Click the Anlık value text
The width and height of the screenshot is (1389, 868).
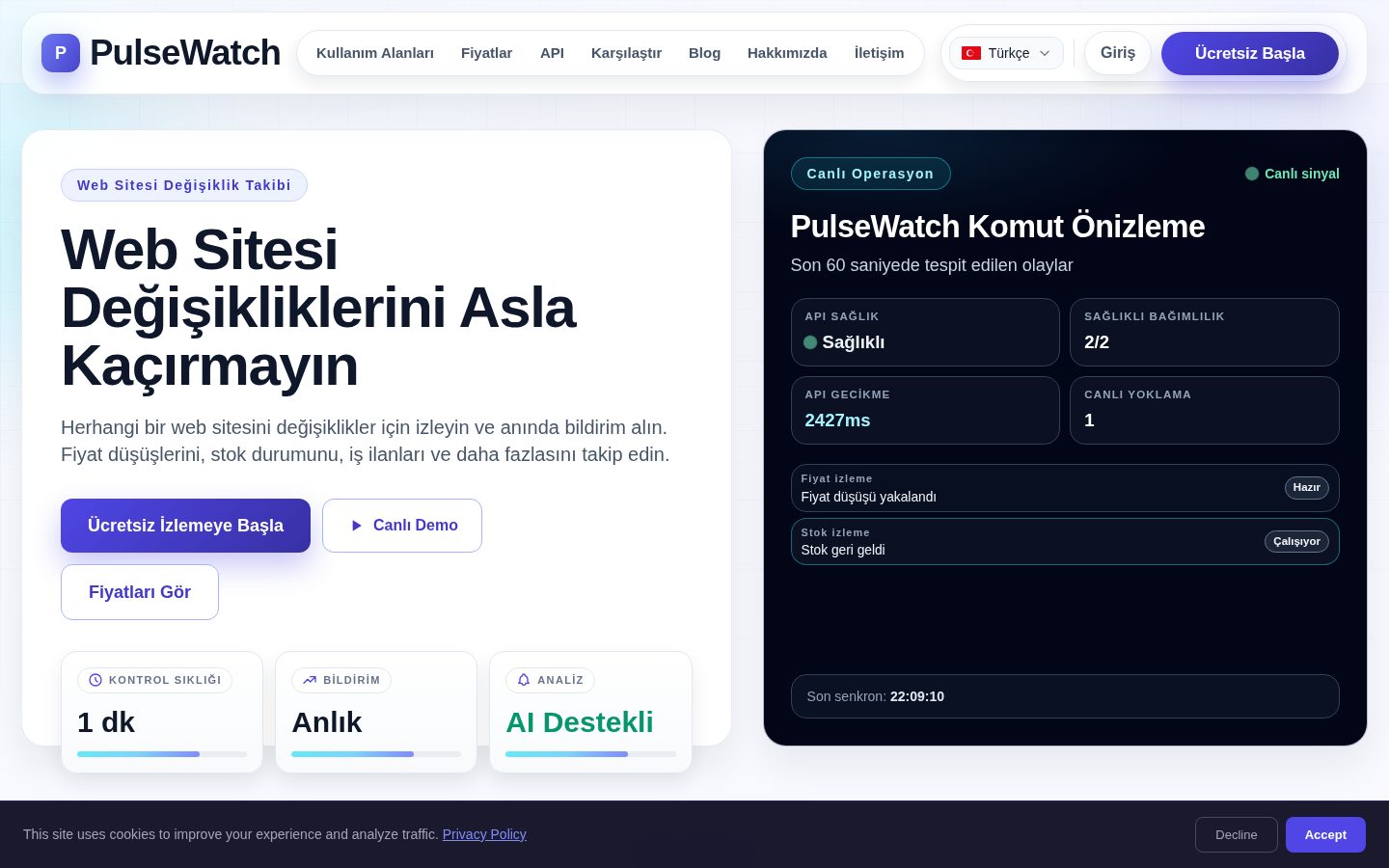(x=326, y=721)
